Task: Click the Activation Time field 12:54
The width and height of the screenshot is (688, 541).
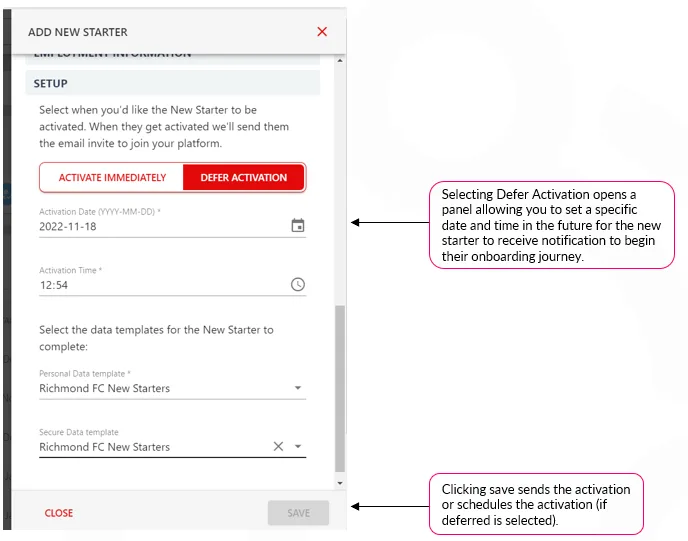Action: [172, 285]
